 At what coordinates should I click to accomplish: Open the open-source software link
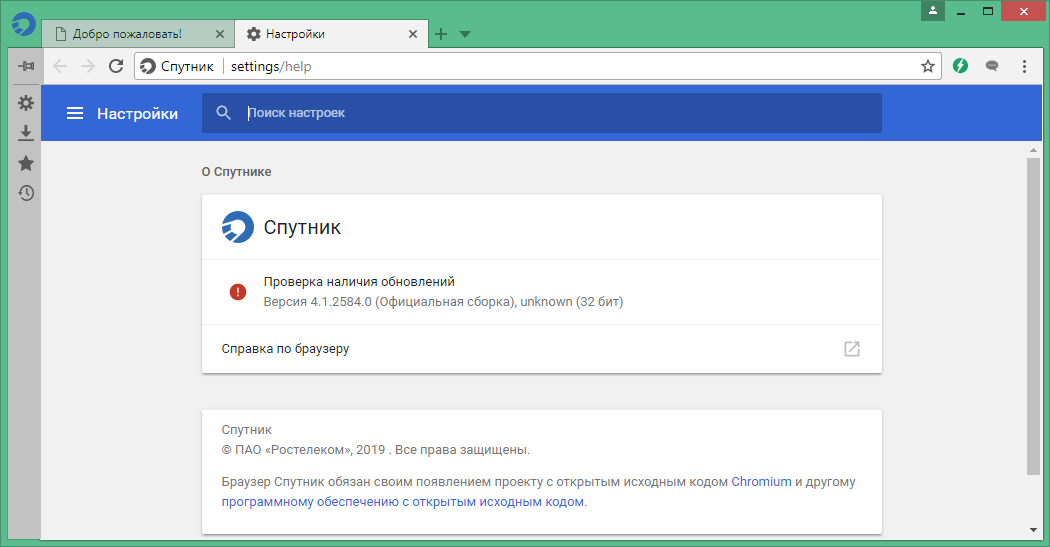click(403, 501)
